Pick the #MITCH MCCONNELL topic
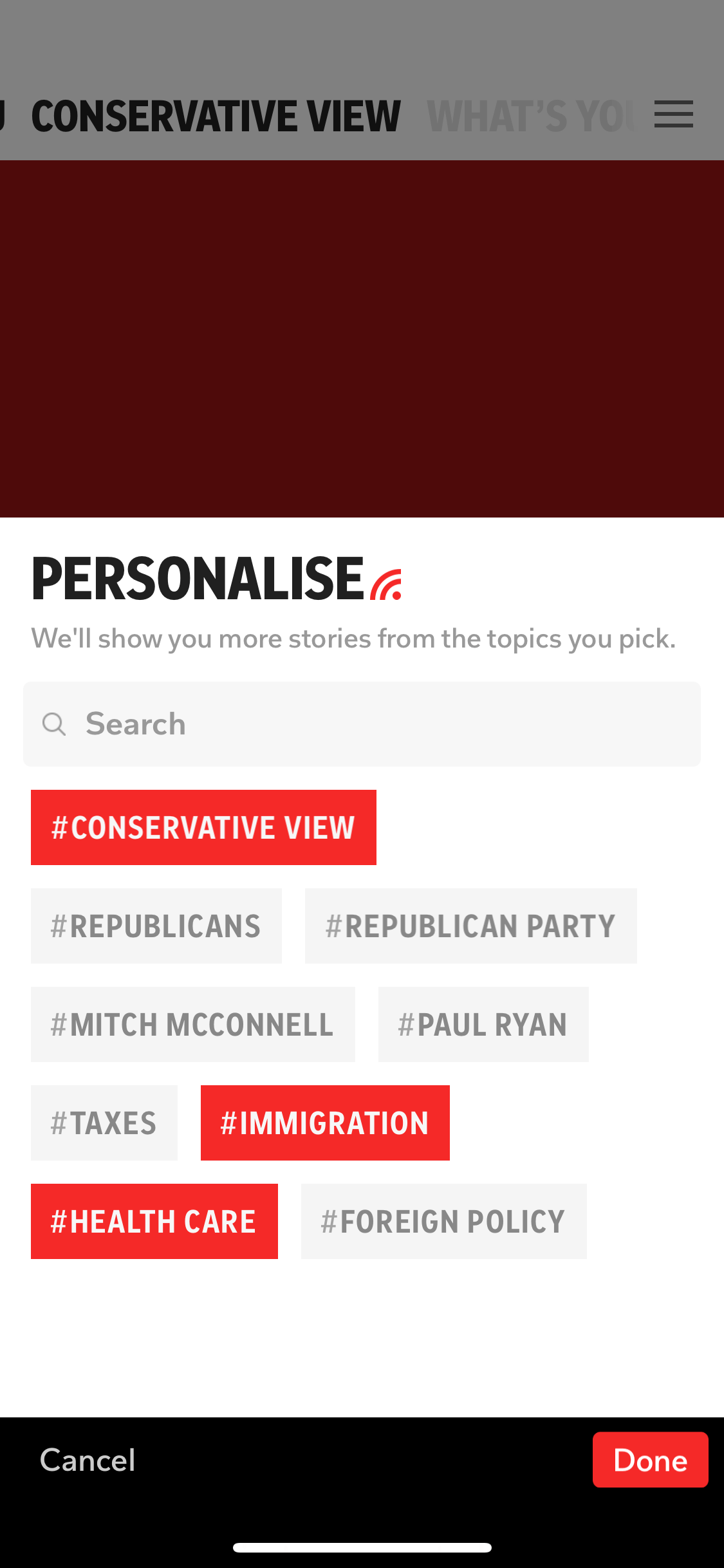 point(193,1024)
